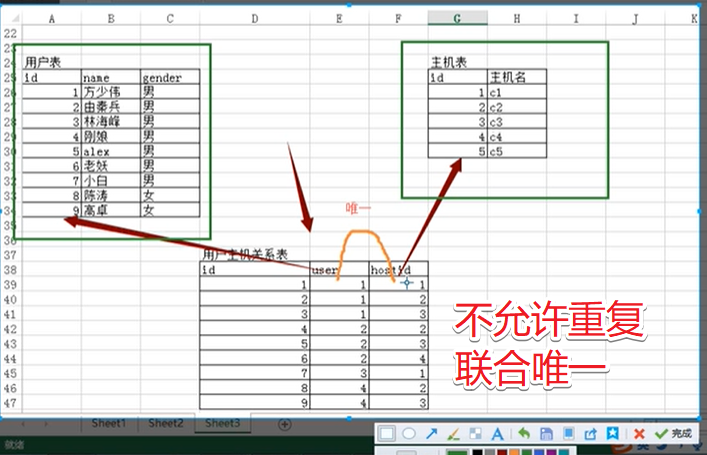The image size is (707, 455).
Task: Undo the last annotation
Action: 522,433
